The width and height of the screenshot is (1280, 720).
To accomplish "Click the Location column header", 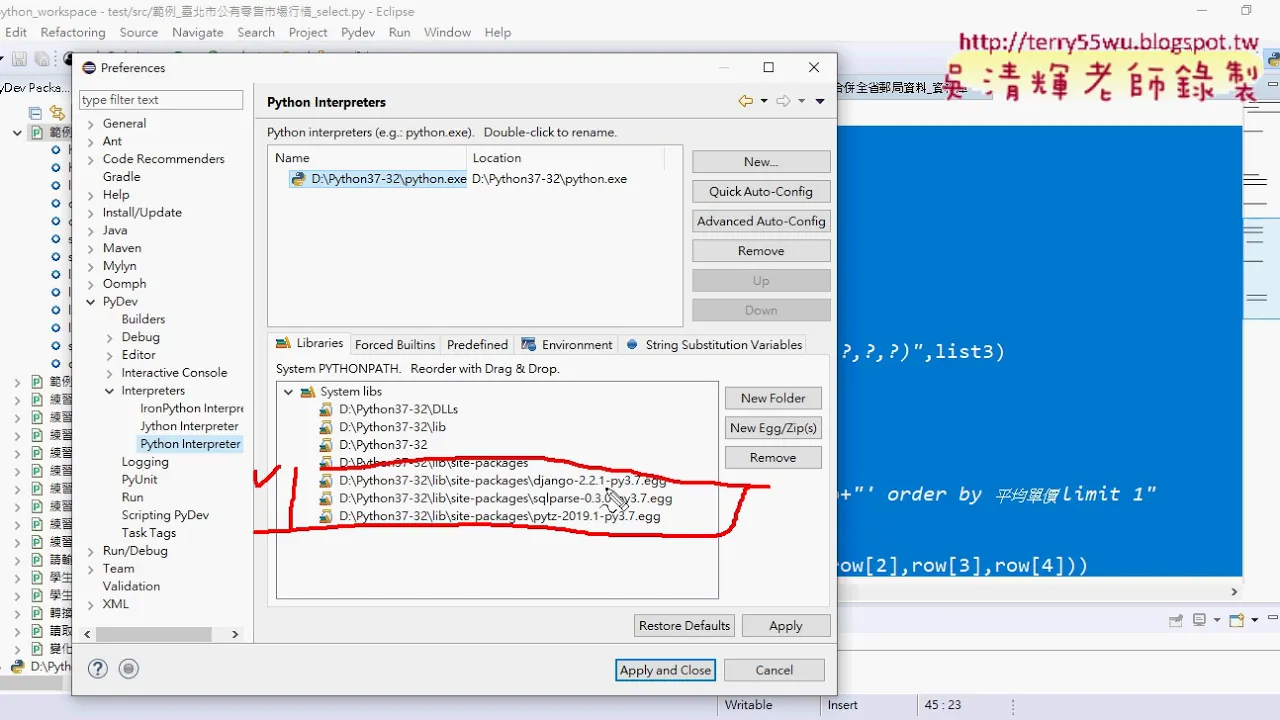I will click(x=566, y=158).
